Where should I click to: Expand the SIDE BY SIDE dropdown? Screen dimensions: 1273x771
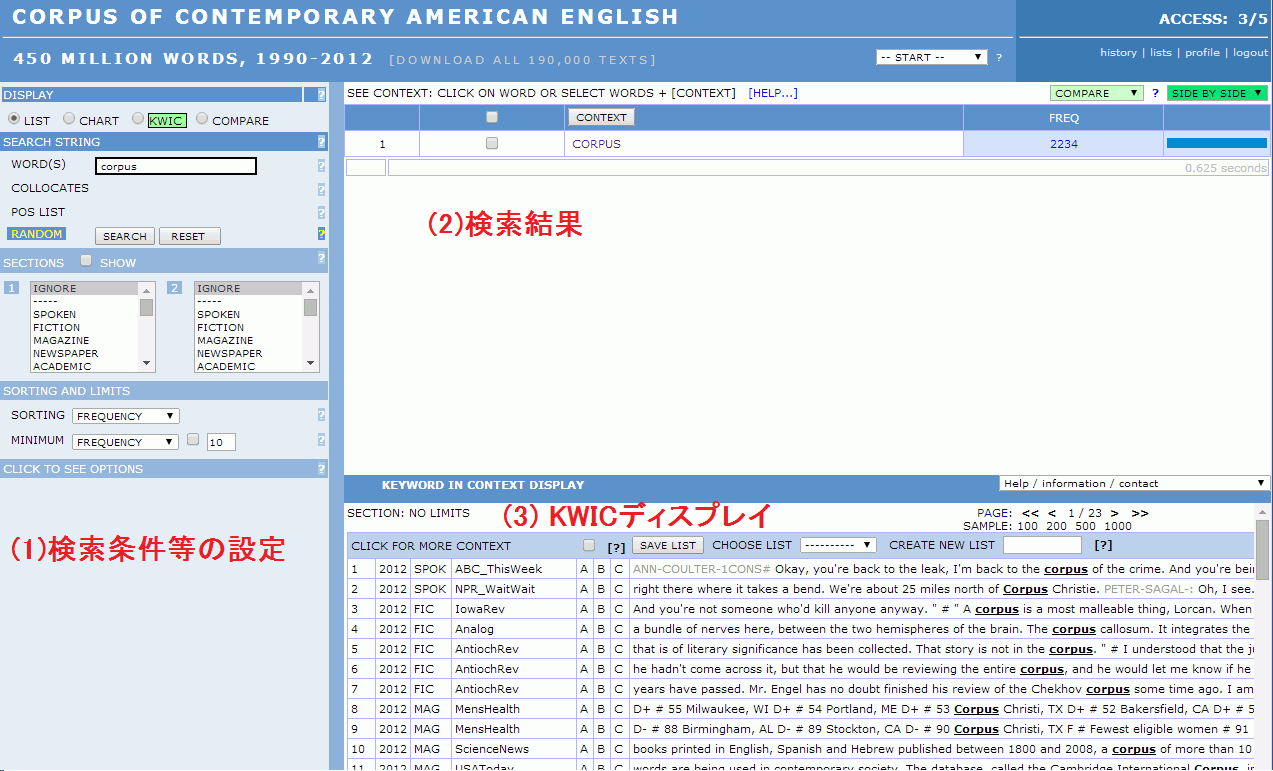1216,93
